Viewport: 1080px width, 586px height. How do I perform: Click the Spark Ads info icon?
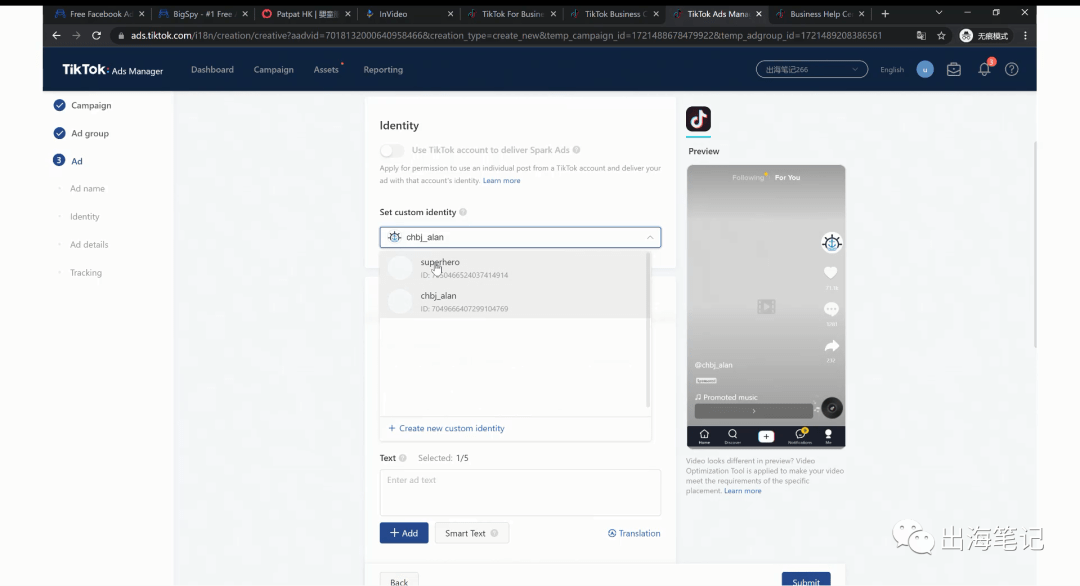577,150
